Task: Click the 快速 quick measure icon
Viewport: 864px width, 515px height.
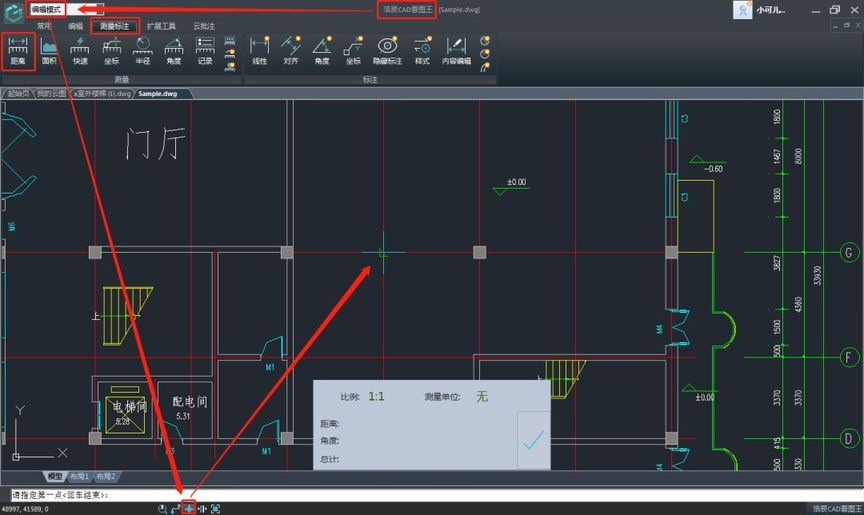Action: [80, 50]
